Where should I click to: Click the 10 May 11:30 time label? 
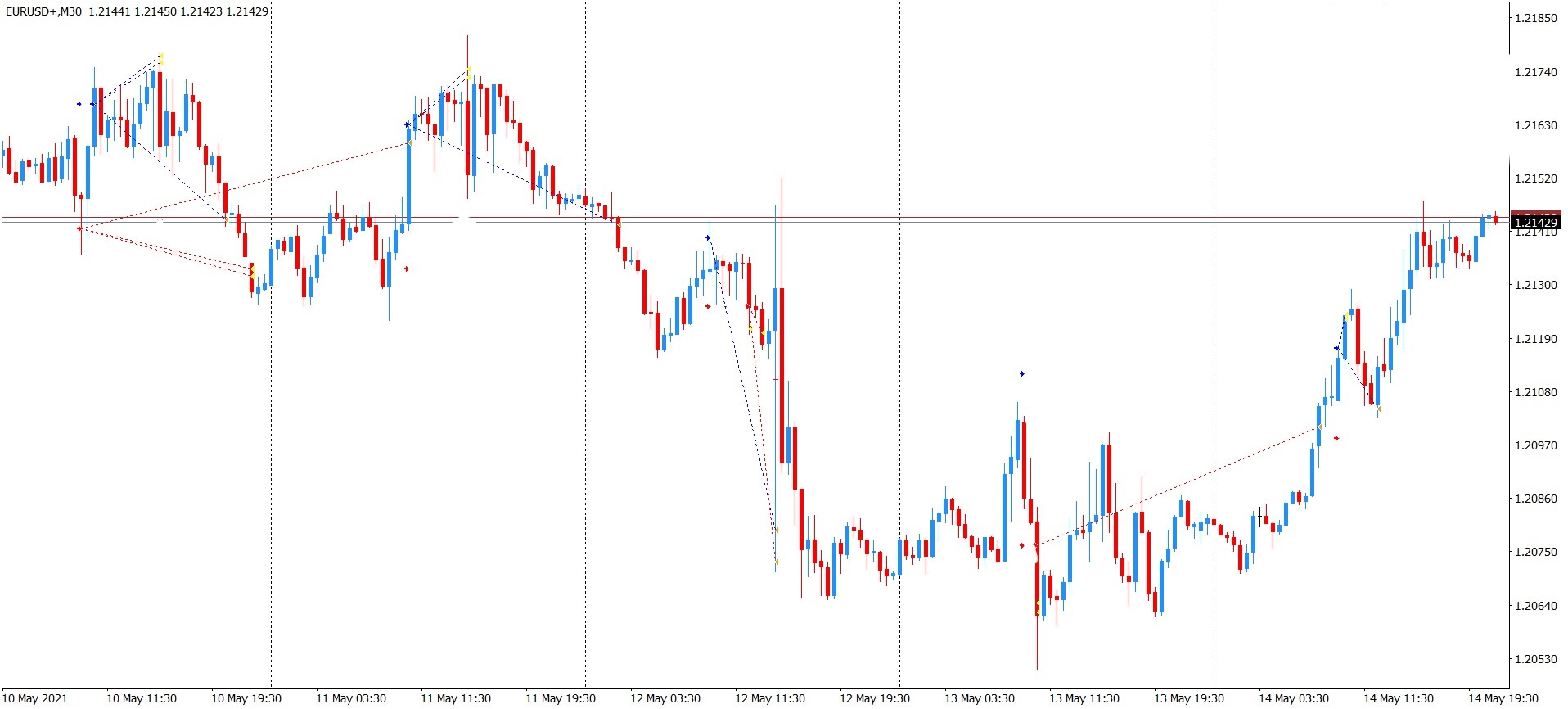tap(142, 698)
